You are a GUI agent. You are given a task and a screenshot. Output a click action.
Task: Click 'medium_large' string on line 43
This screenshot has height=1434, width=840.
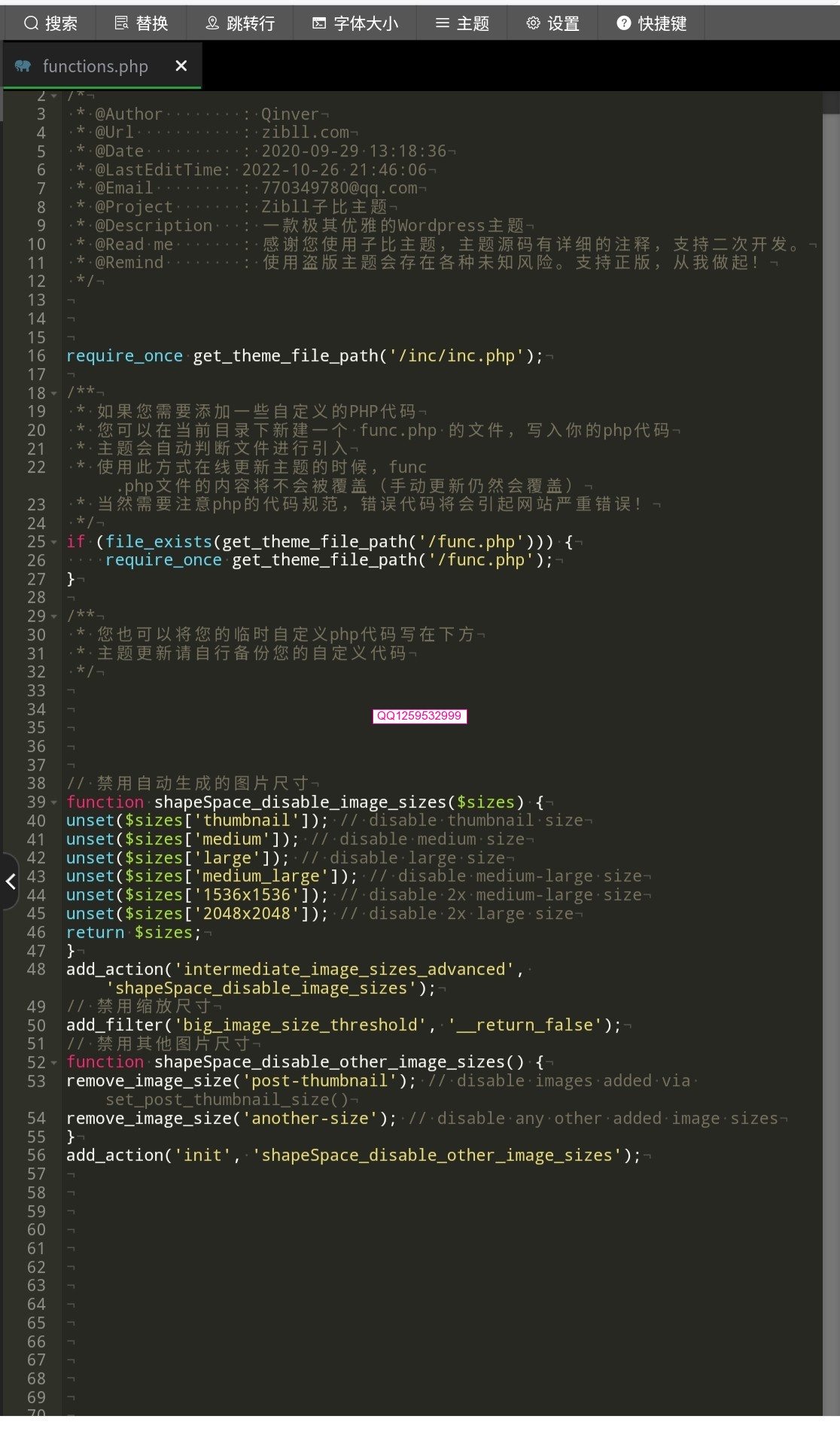(261, 876)
